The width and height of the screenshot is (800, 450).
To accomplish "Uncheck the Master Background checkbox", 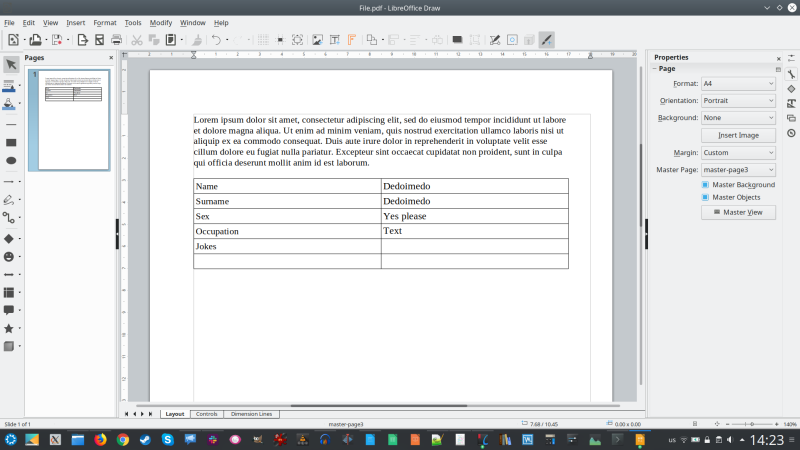I will pos(705,185).
